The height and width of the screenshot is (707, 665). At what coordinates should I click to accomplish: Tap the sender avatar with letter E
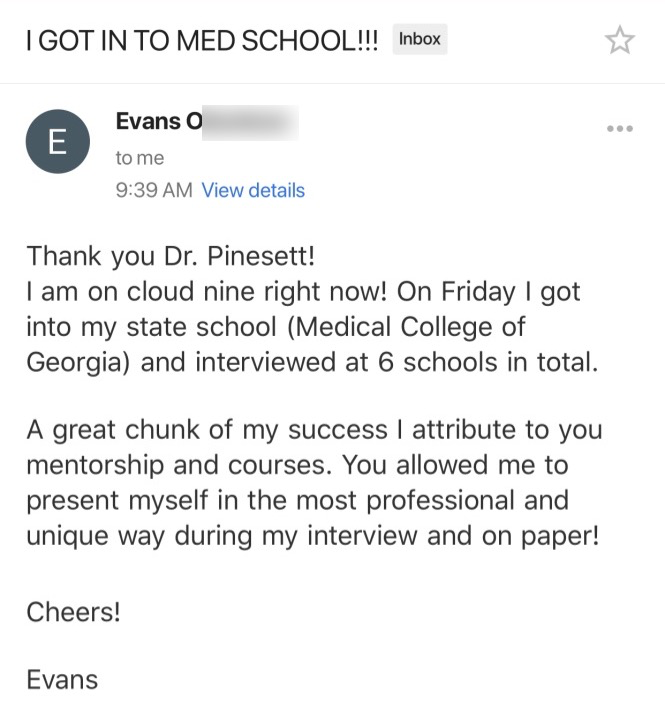pos(58,141)
